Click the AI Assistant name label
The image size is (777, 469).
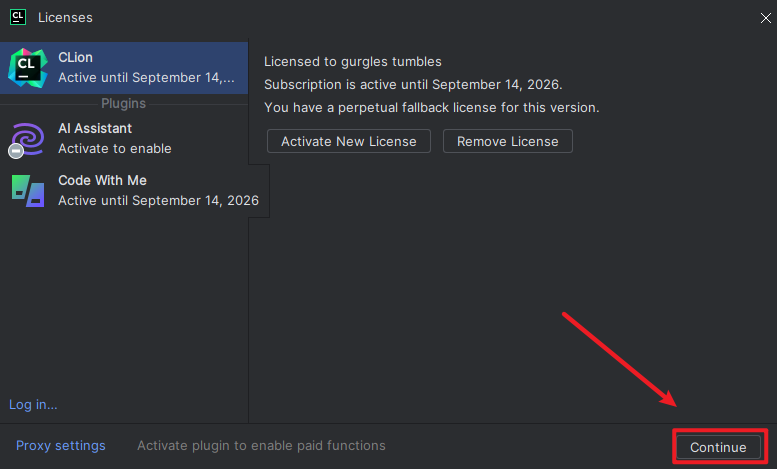coord(95,128)
